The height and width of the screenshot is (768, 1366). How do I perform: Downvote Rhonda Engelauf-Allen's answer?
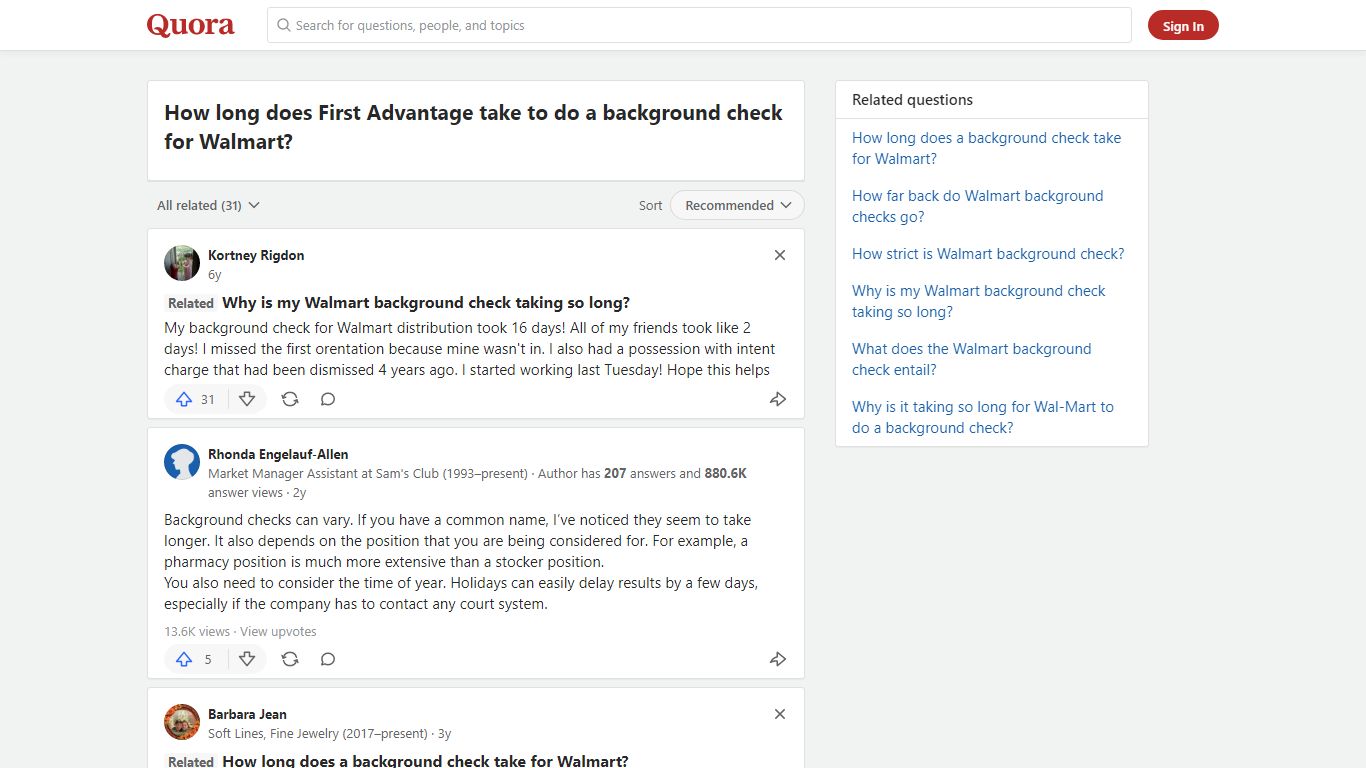247,659
